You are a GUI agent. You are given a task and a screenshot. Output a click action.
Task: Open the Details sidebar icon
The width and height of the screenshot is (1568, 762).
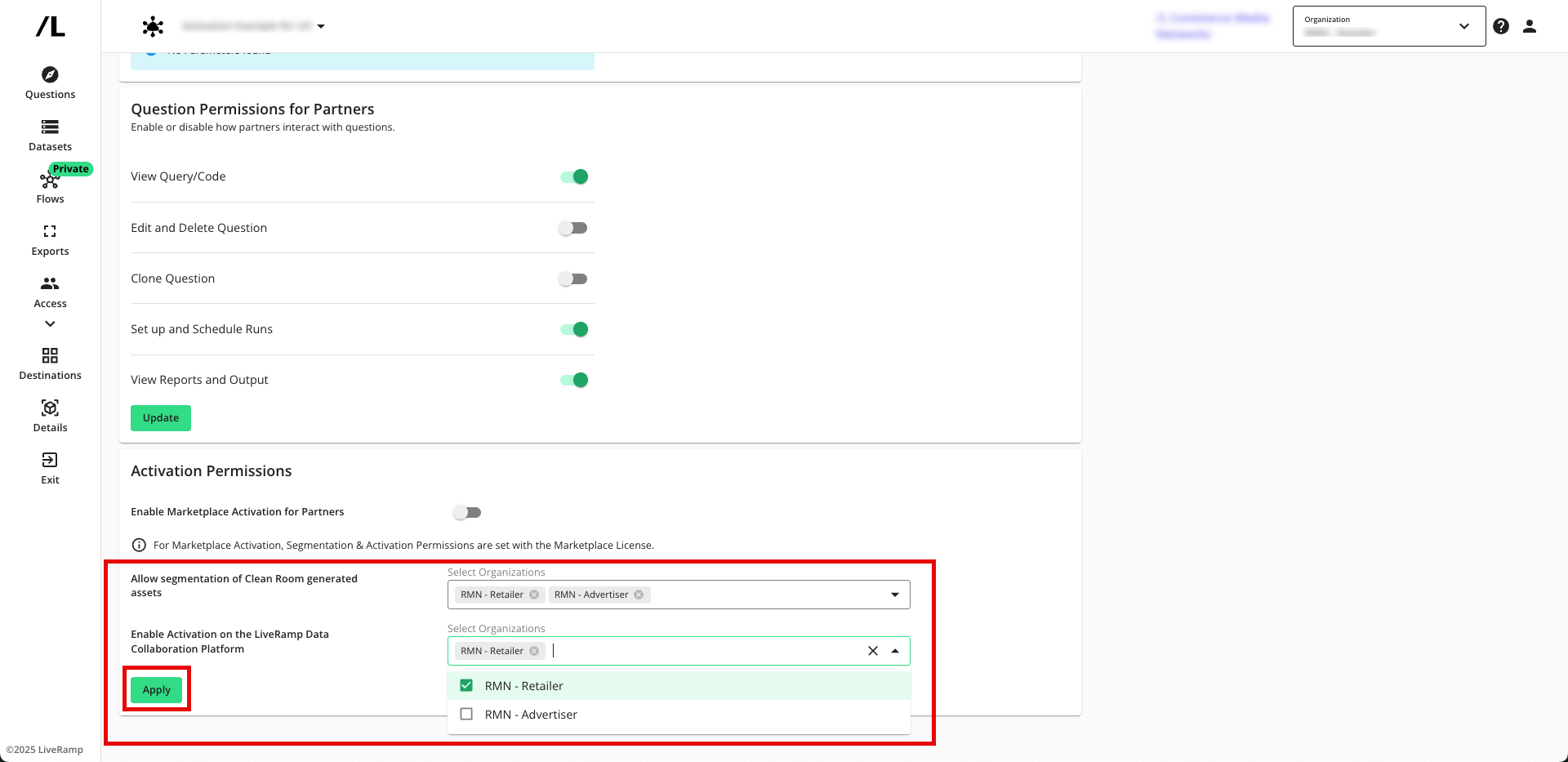tap(50, 408)
